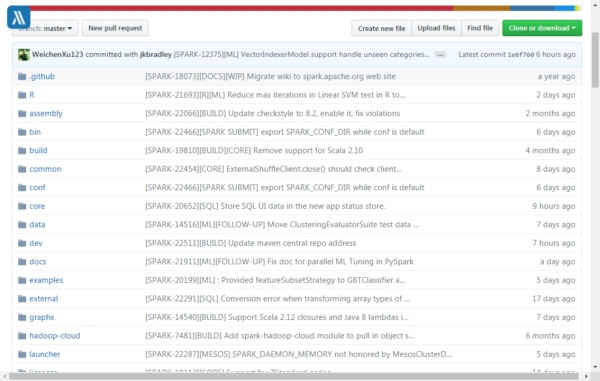Click the vertical scrollbar thumb

pos(595,60)
